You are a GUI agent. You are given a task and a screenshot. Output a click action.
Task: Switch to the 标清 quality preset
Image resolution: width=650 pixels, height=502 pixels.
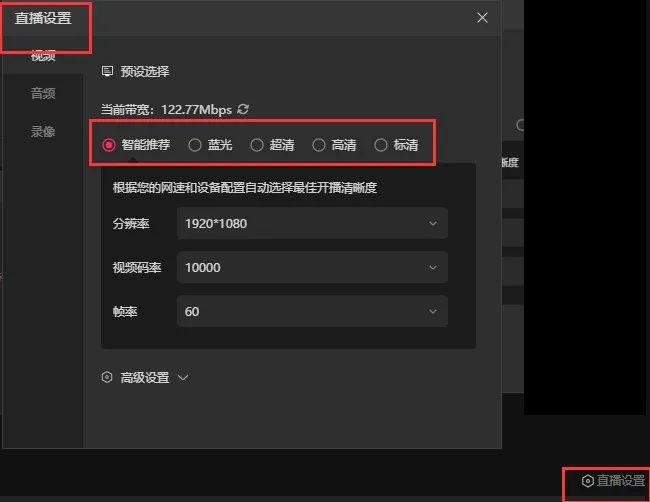pos(381,145)
